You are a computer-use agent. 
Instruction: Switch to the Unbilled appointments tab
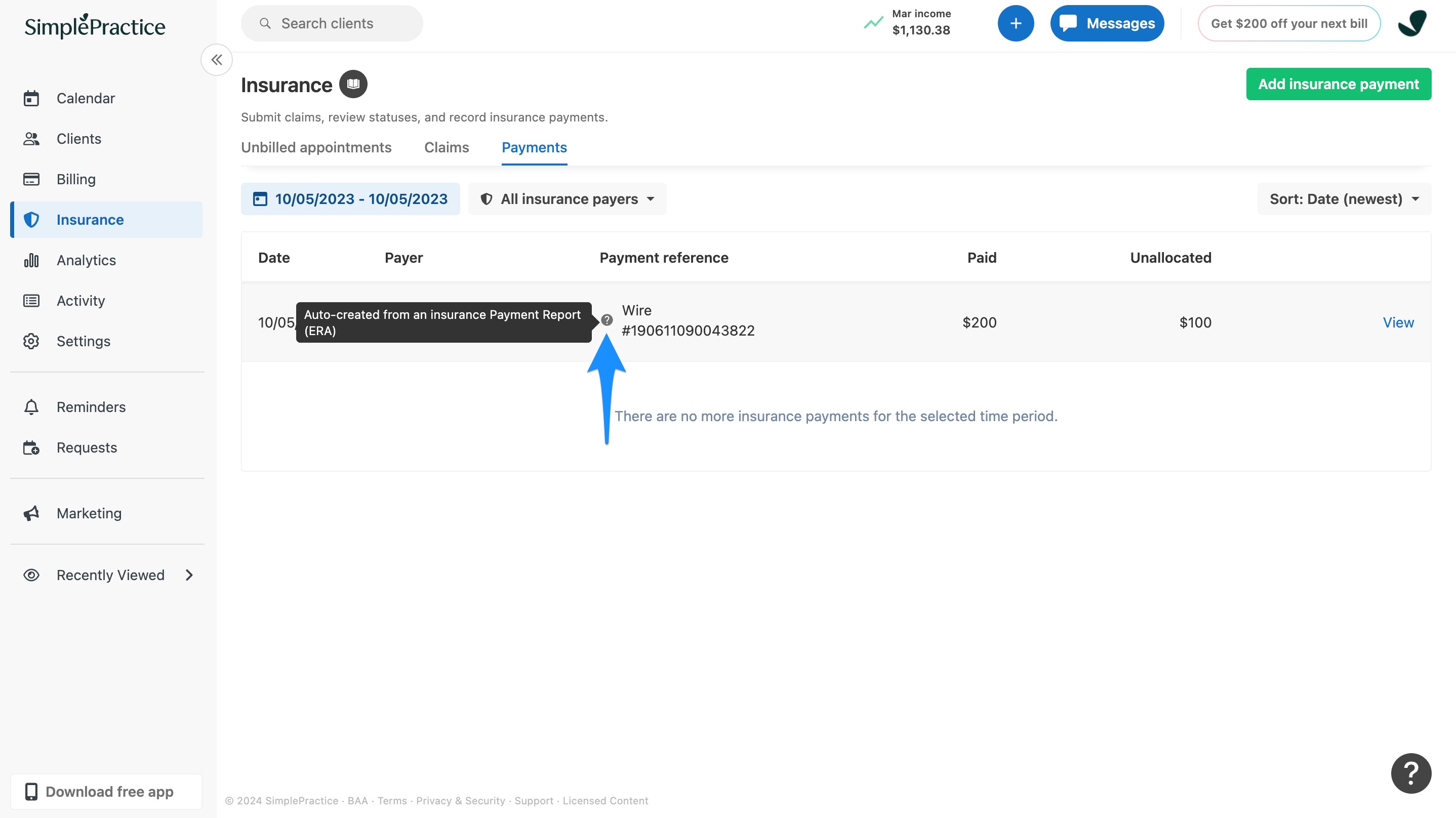[x=316, y=147]
